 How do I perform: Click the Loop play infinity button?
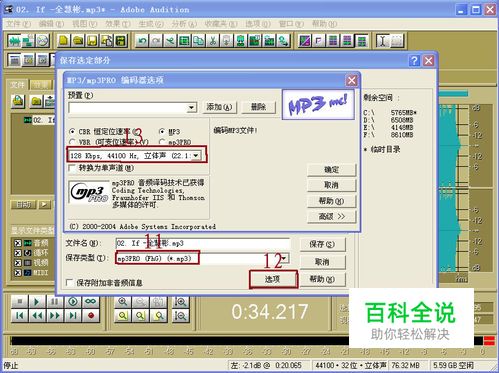pos(91,302)
